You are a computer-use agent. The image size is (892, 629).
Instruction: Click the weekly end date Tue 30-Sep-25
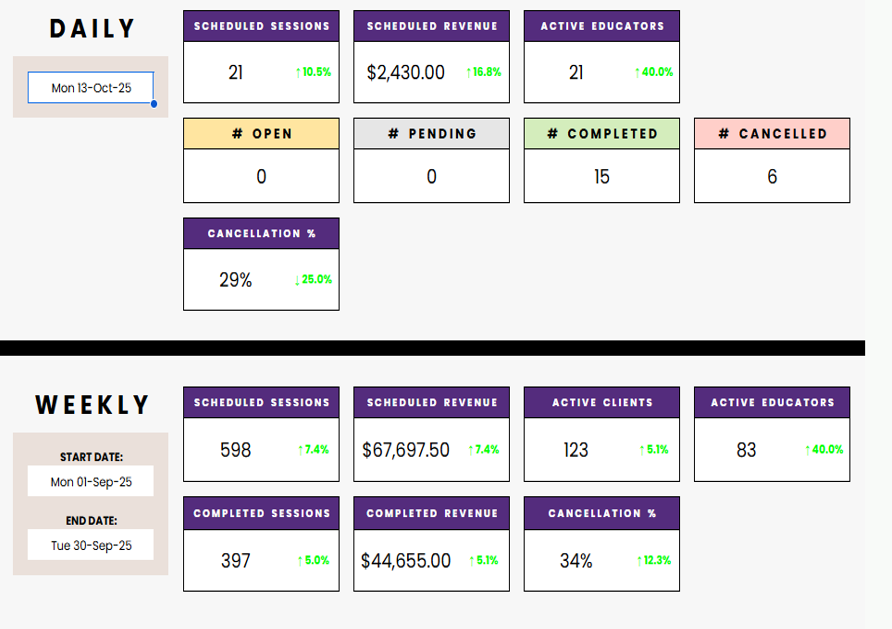(x=90, y=545)
